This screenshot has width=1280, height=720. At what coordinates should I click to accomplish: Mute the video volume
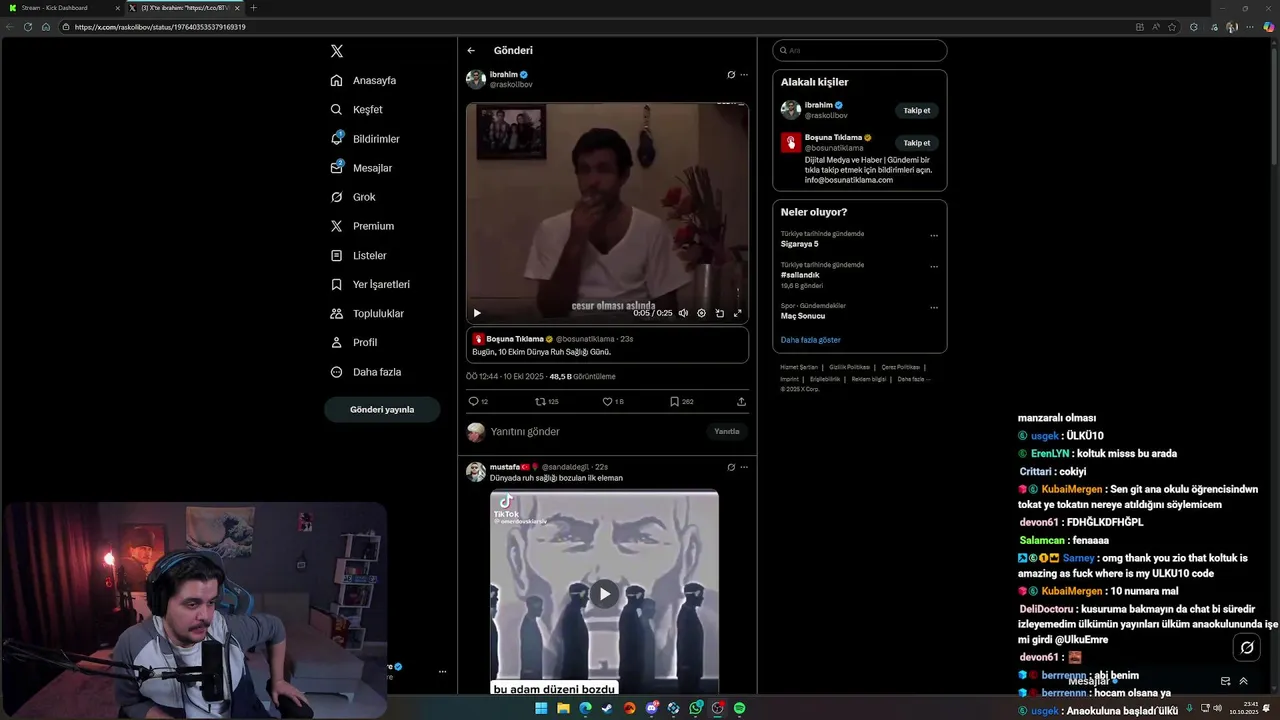[x=683, y=313]
